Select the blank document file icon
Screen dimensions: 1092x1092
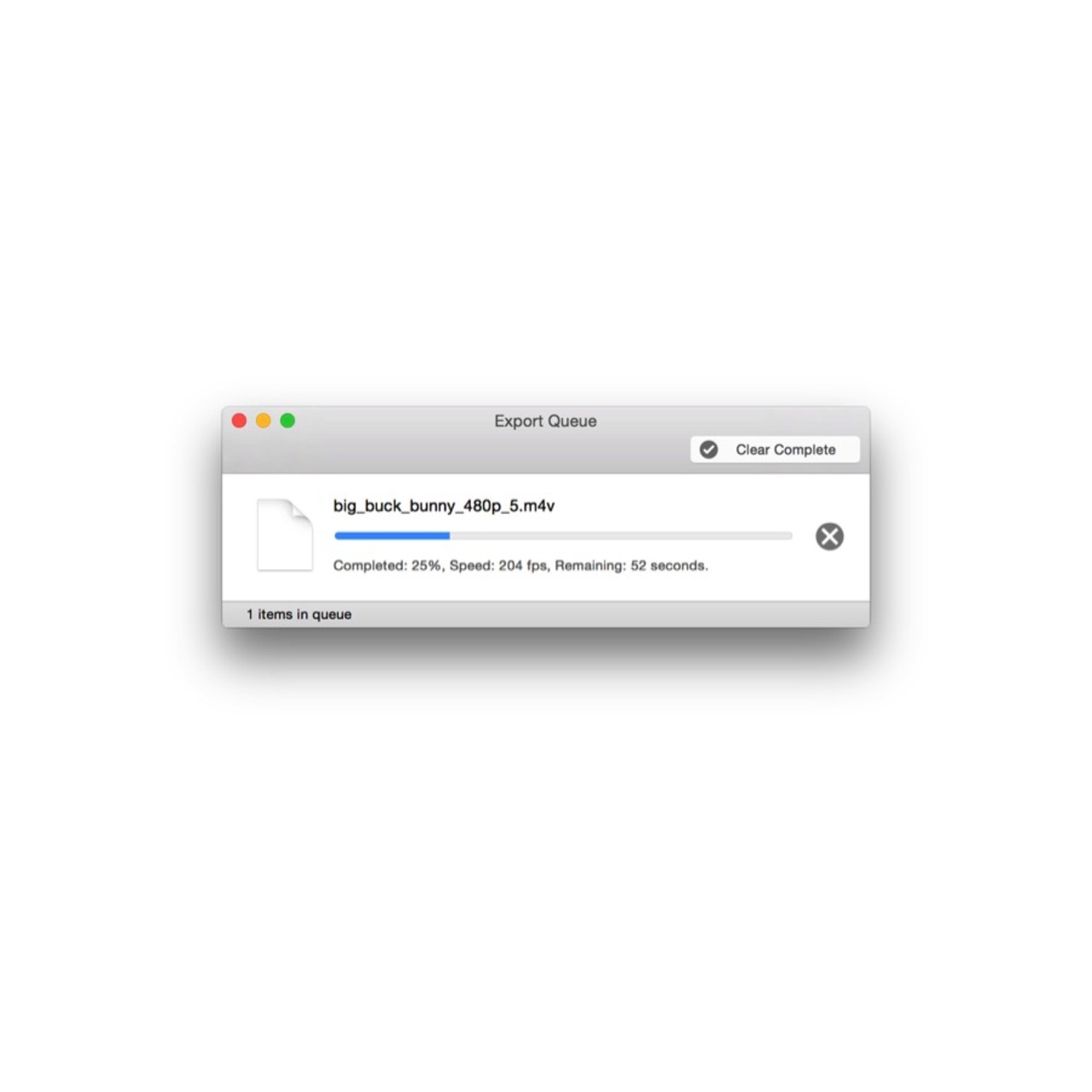pos(285,535)
